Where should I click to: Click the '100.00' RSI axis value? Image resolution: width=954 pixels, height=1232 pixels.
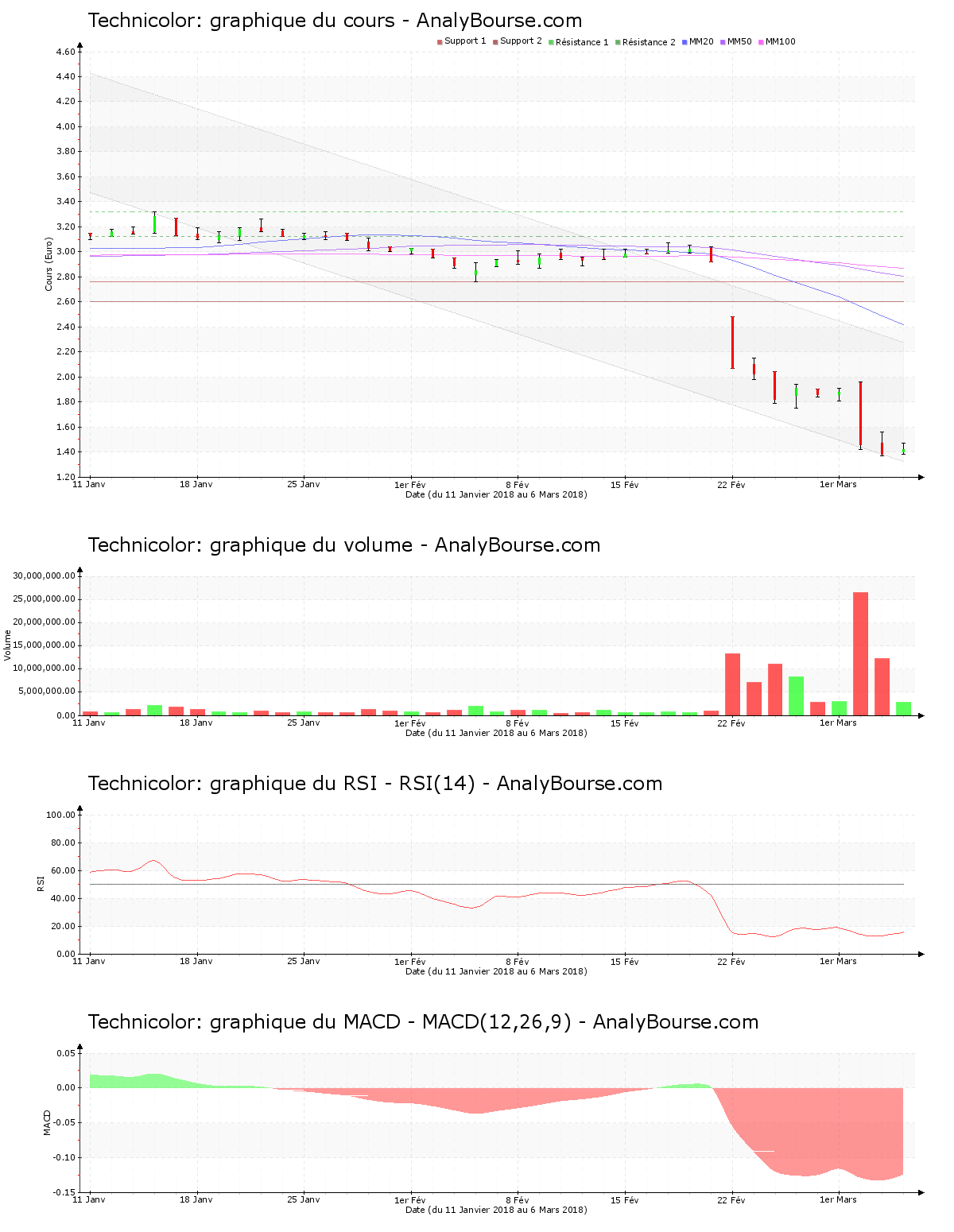point(61,815)
